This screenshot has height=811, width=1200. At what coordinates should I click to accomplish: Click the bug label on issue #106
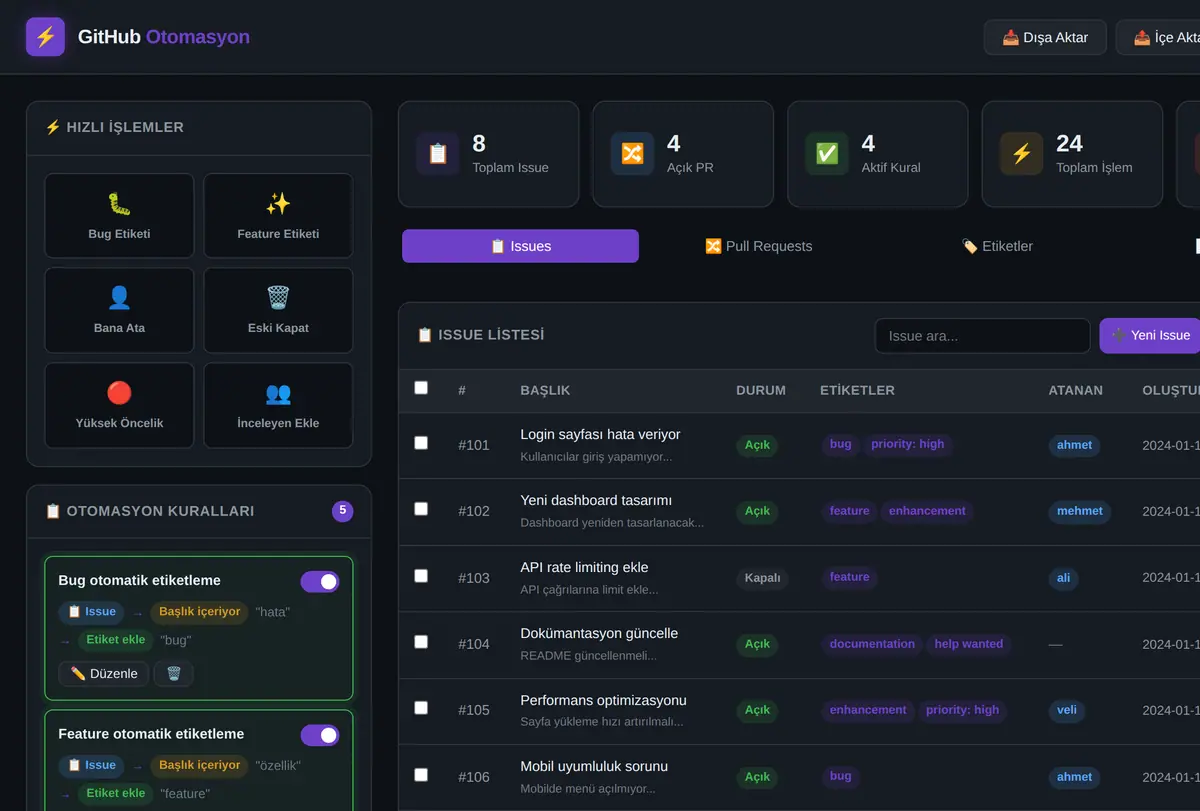tap(841, 776)
